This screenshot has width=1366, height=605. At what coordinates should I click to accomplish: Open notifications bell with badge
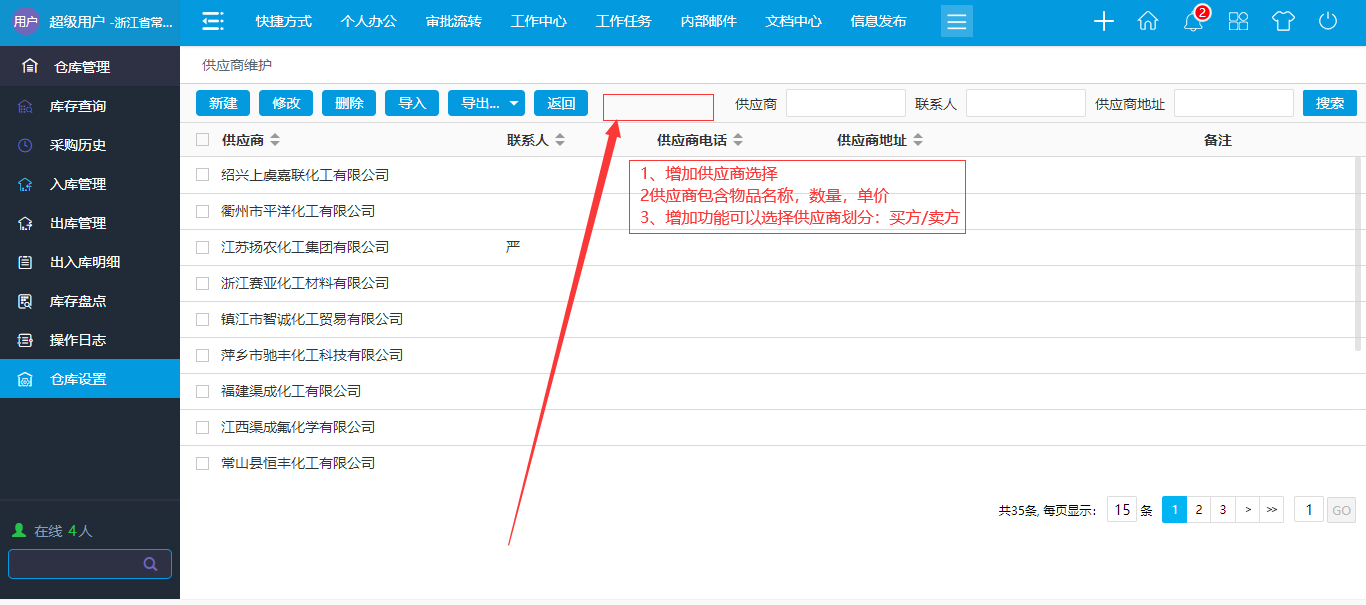(1193, 22)
